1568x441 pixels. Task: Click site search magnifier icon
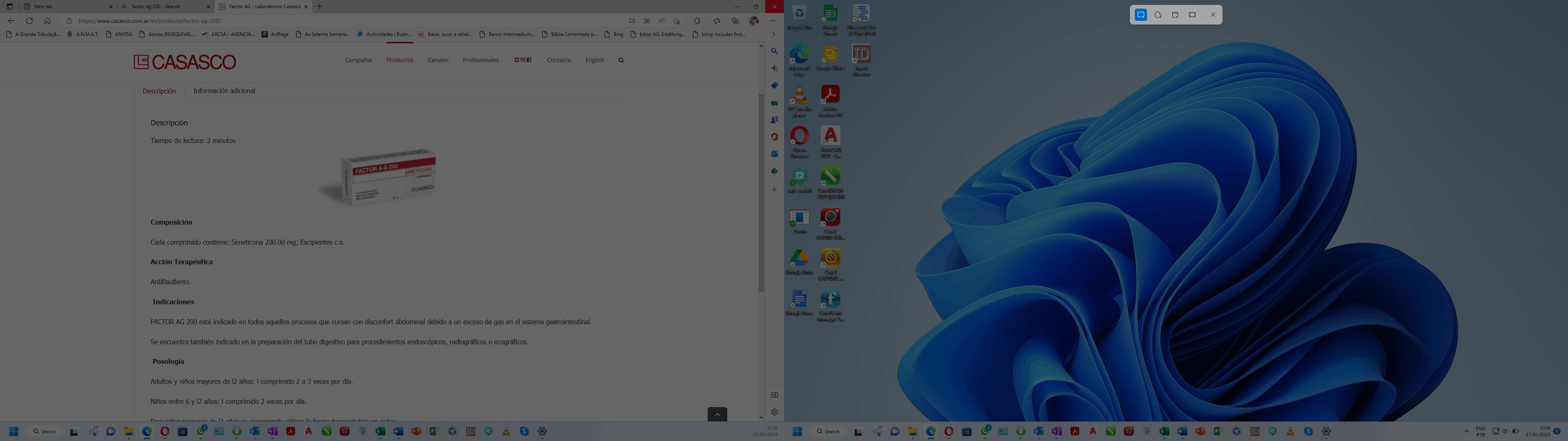(621, 60)
